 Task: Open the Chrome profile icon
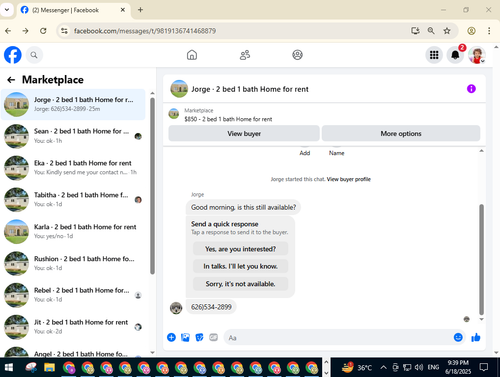pyautogui.click(x=471, y=31)
